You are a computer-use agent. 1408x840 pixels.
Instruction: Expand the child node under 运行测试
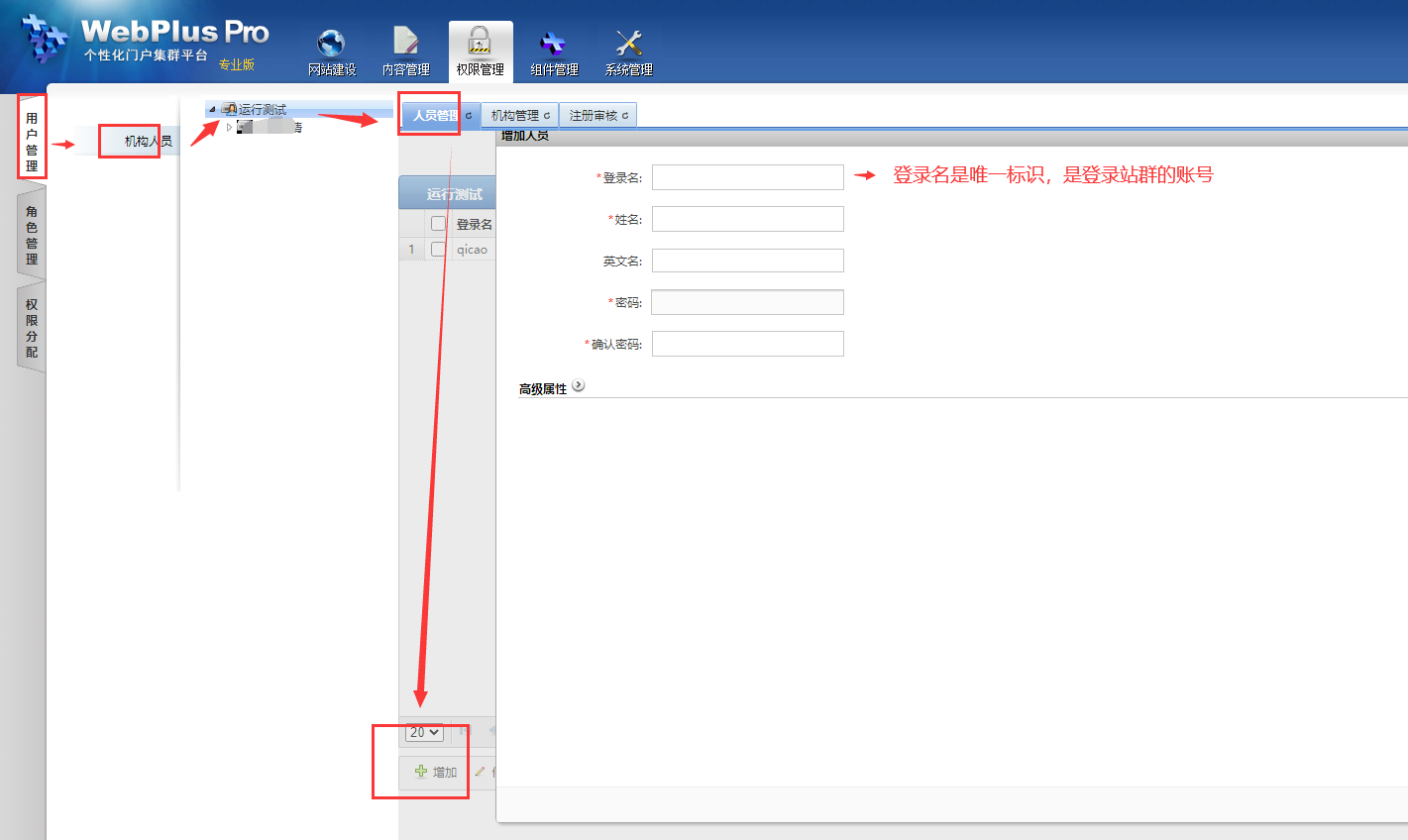coord(229,127)
